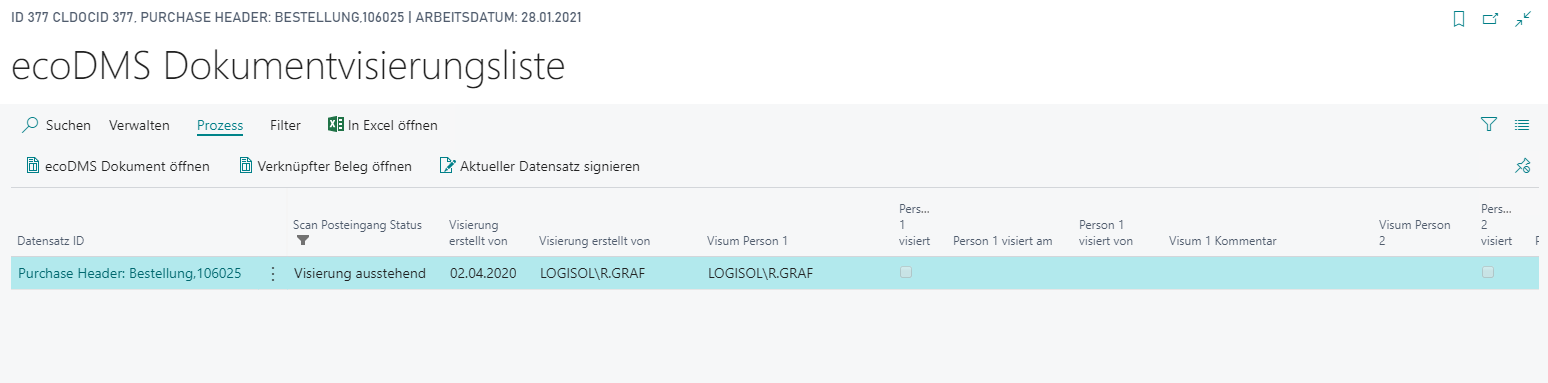Viewport: 1548px width, 383px height.
Task: Click the magnifier Suchen icon
Action: (x=31, y=125)
